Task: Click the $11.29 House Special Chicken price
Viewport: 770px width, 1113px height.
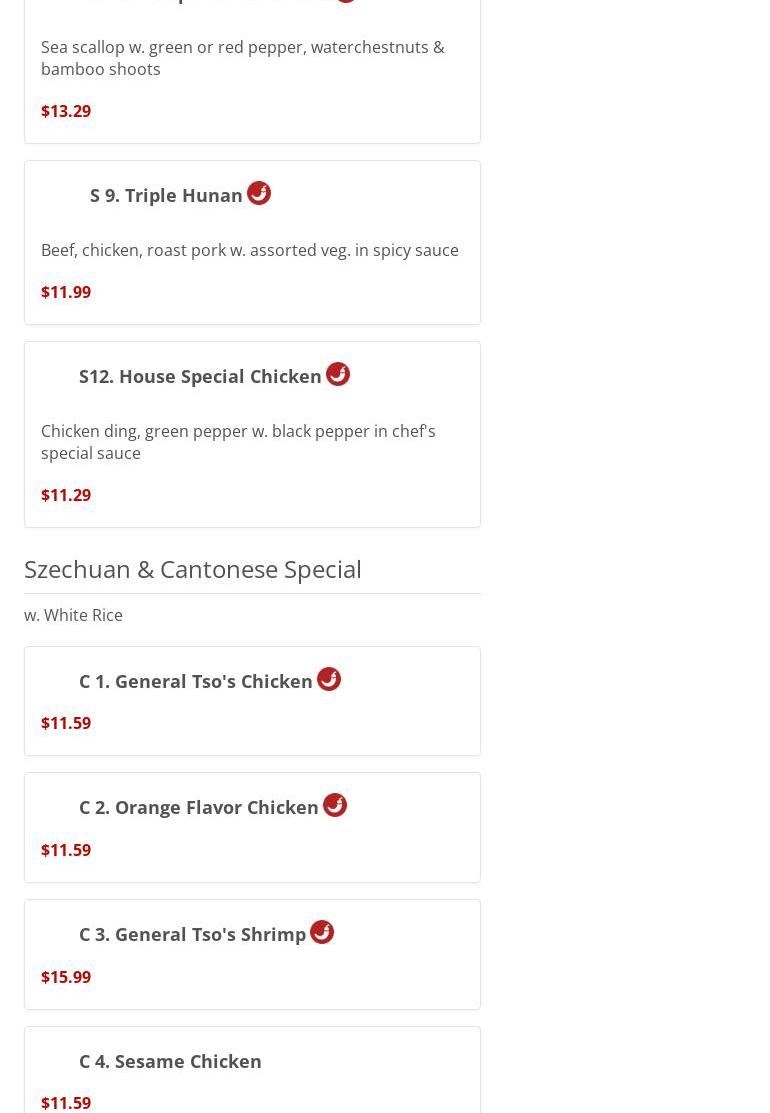Action: click(x=66, y=495)
